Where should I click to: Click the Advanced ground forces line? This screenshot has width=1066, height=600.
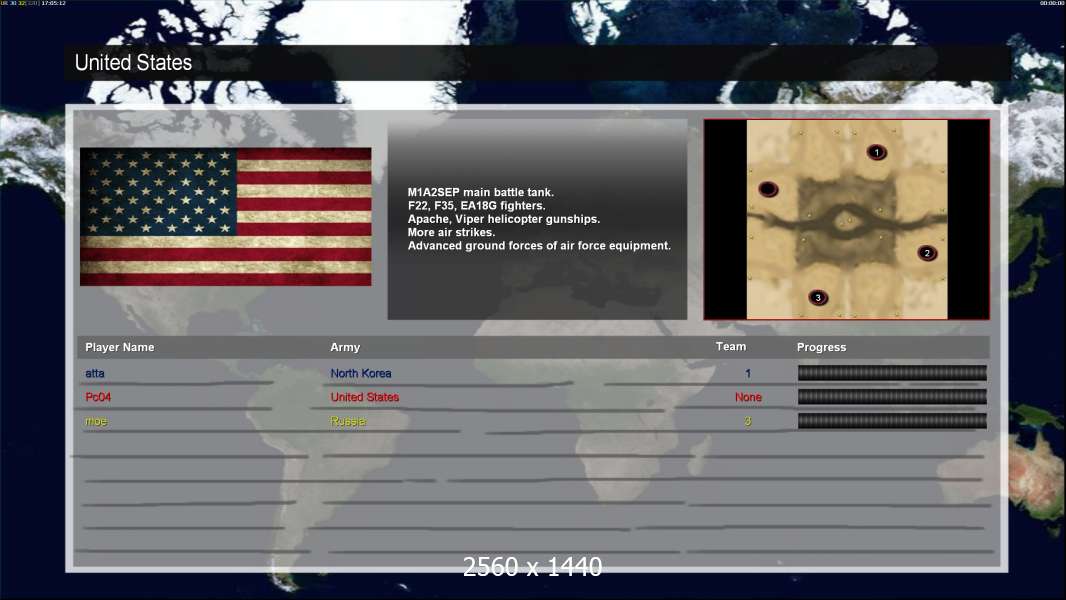click(x=539, y=245)
